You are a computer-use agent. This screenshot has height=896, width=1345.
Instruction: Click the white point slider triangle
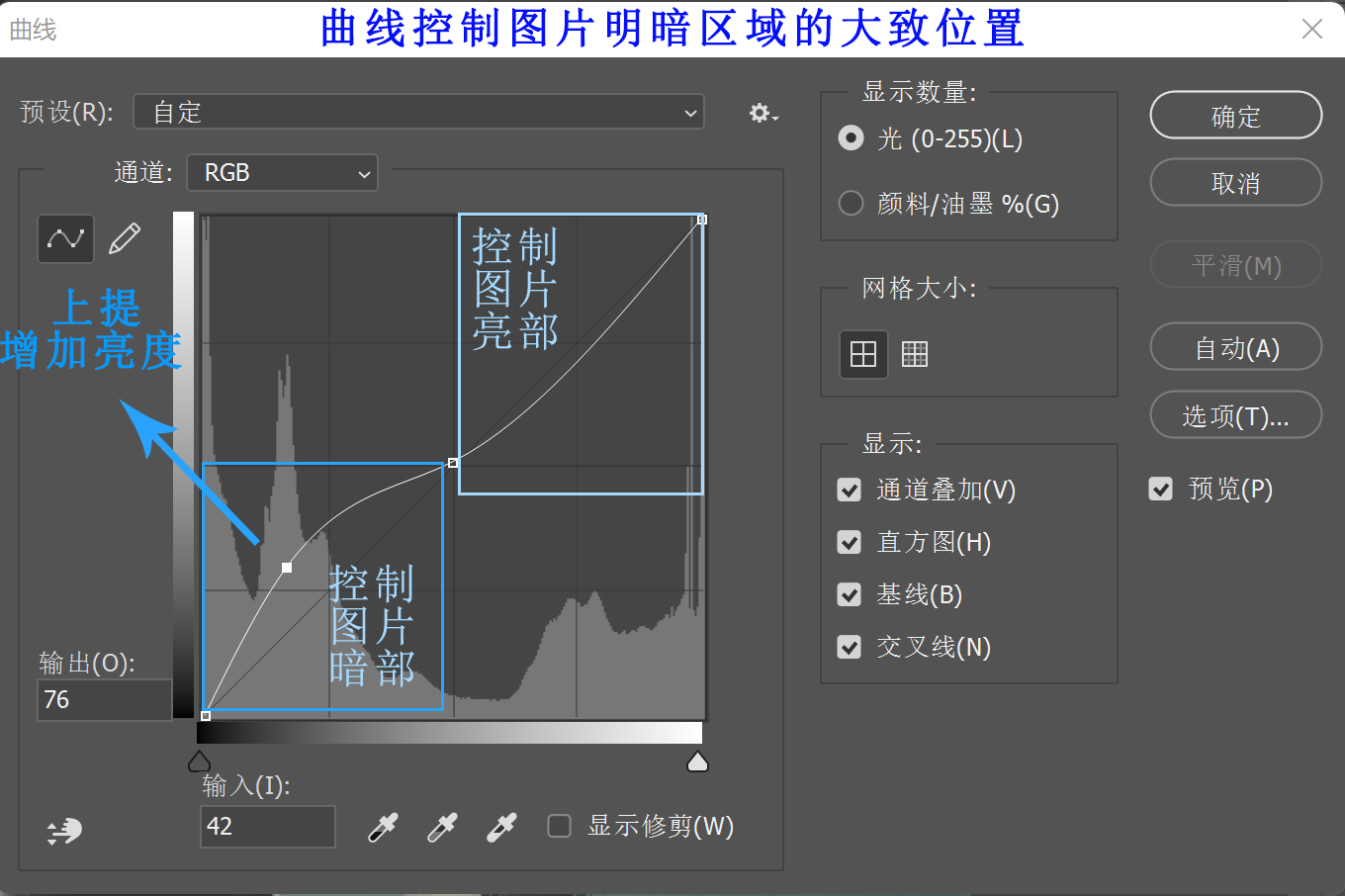coord(697,762)
